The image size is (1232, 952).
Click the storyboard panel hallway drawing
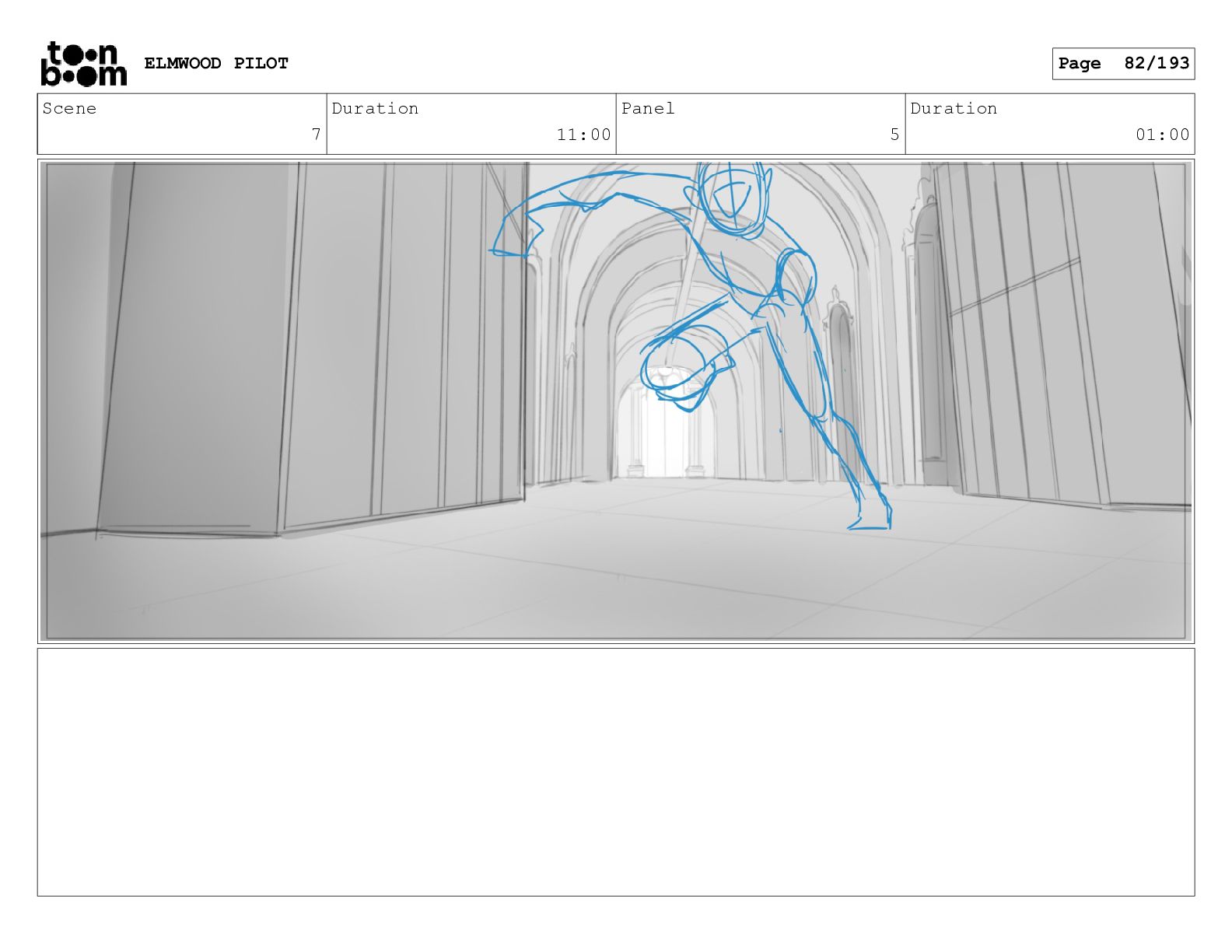click(616, 401)
